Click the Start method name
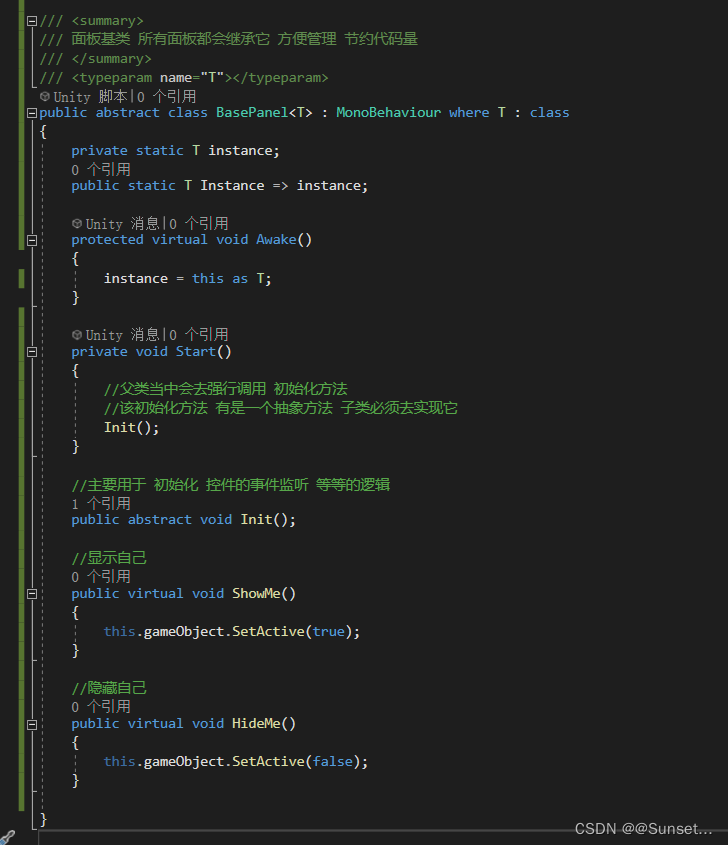The height and width of the screenshot is (845, 728). tap(196, 352)
